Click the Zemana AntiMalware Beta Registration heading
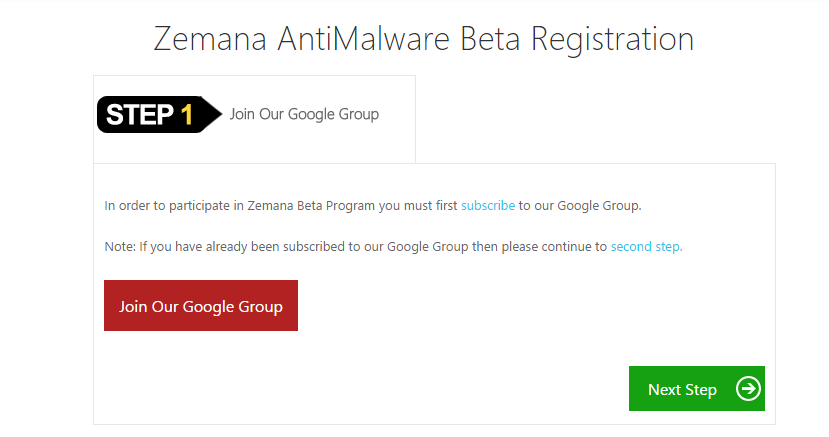The height and width of the screenshot is (437, 829). coord(424,39)
